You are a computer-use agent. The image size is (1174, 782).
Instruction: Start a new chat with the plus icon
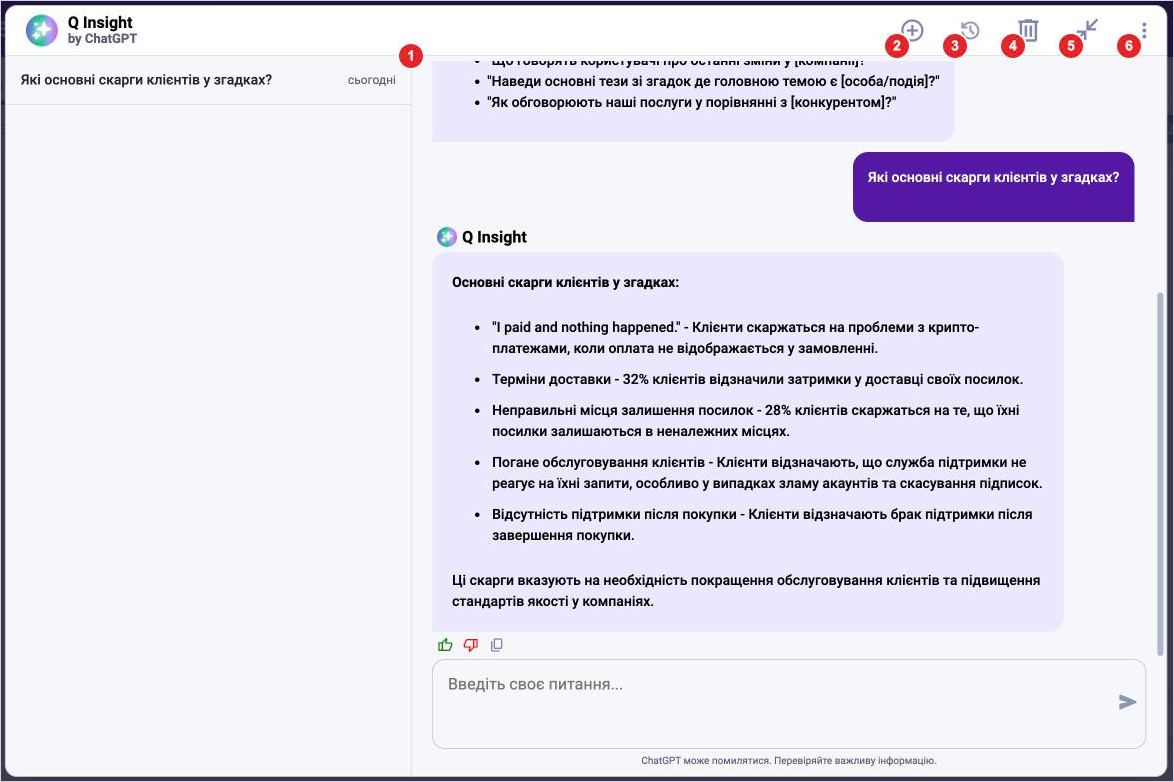tap(912, 30)
